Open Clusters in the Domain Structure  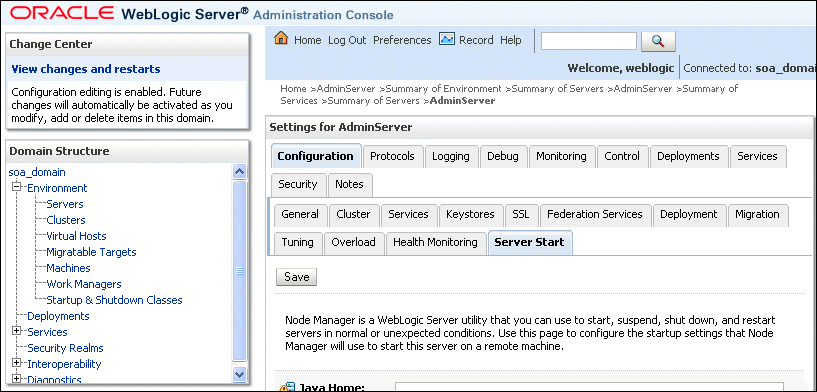click(66, 220)
